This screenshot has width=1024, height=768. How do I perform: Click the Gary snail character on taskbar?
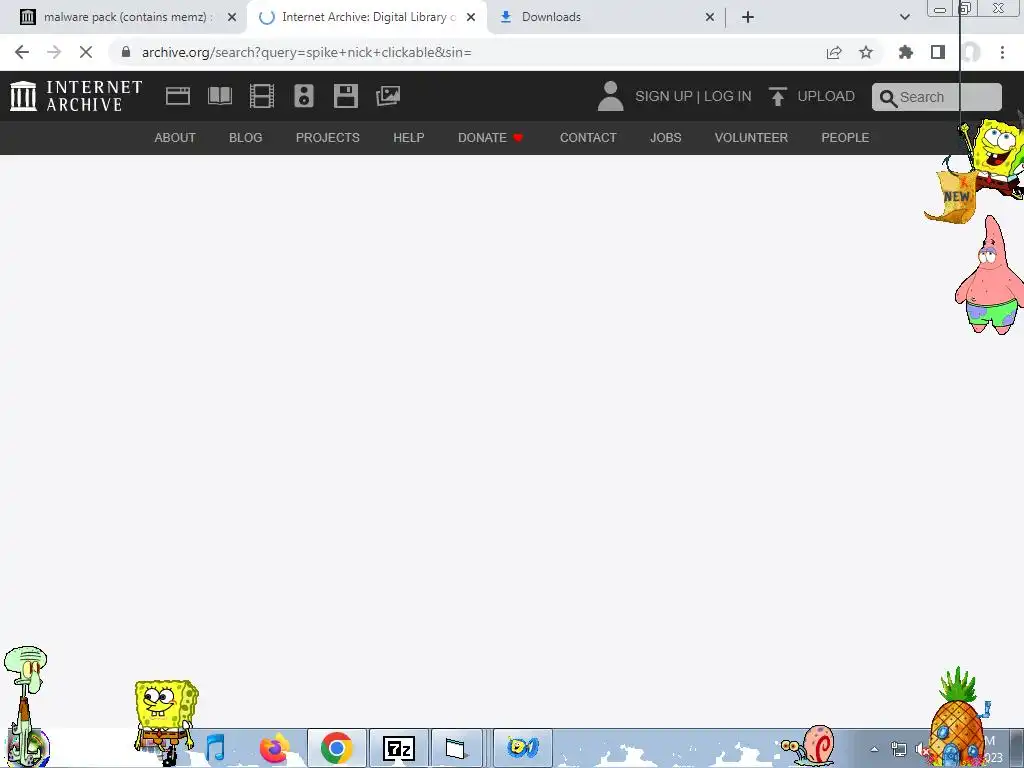(808, 746)
